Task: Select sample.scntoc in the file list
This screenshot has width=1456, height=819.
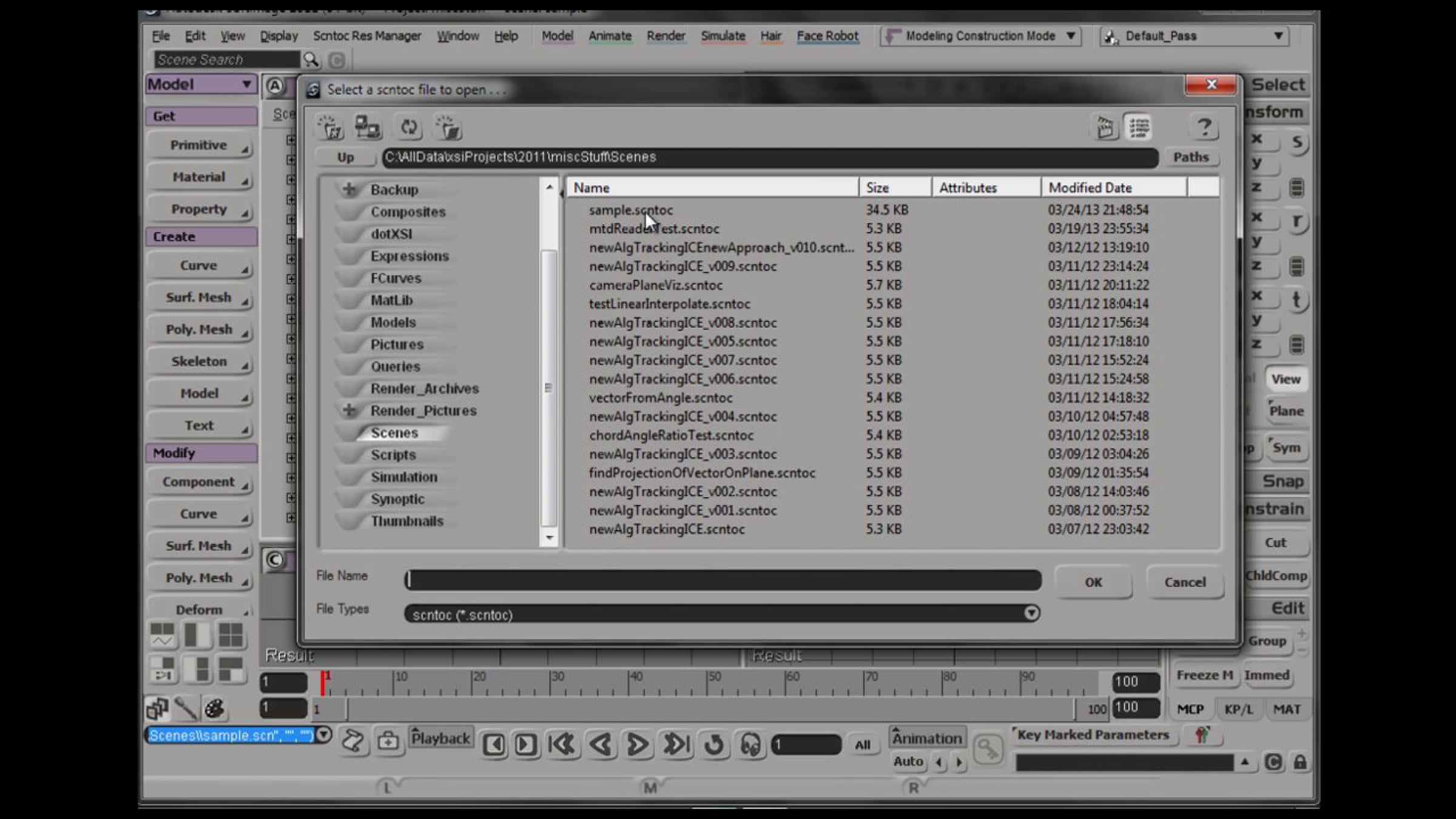Action: (631, 210)
